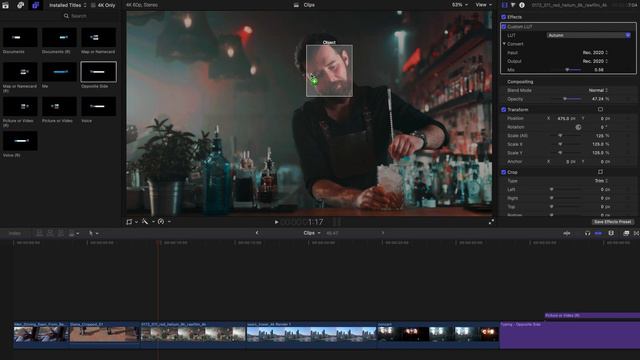Click the viewer Clips clapper icon
640x360 pixels.
296,5
